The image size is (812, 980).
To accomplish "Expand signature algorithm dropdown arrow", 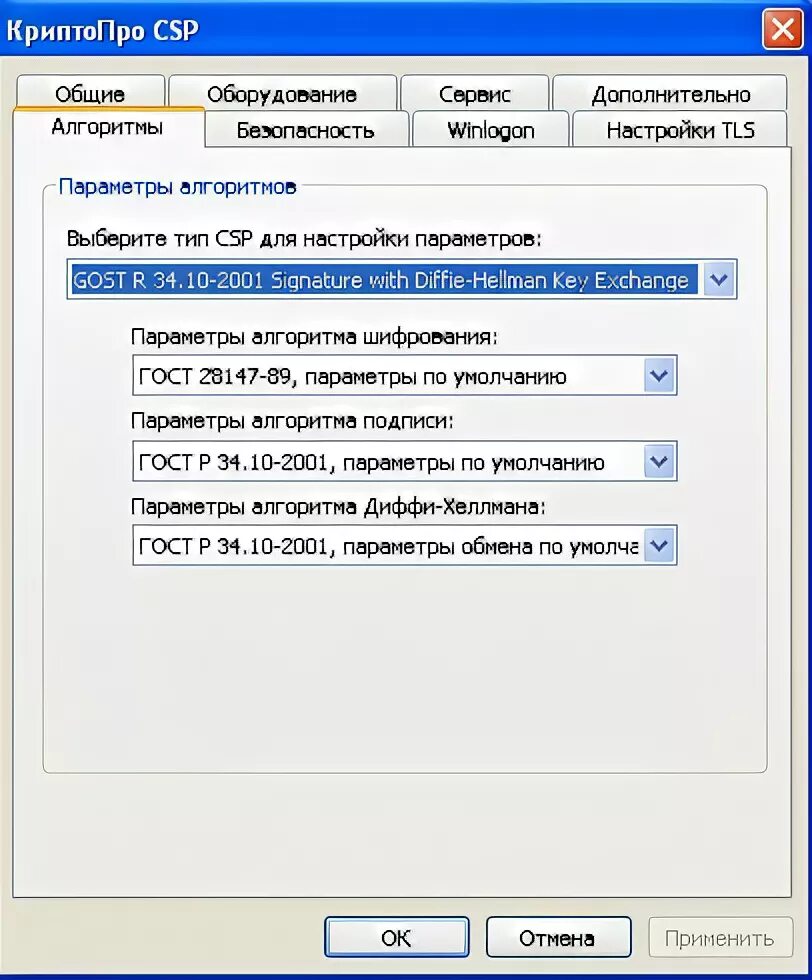I will click(659, 462).
